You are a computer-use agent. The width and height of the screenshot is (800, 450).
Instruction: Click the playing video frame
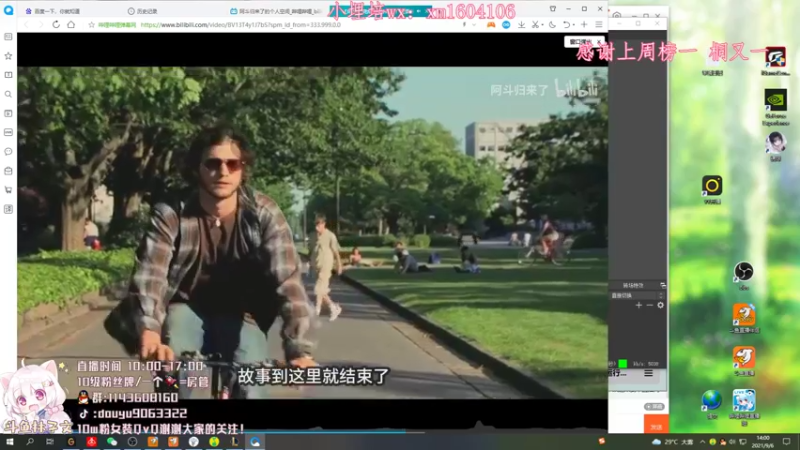(312, 232)
